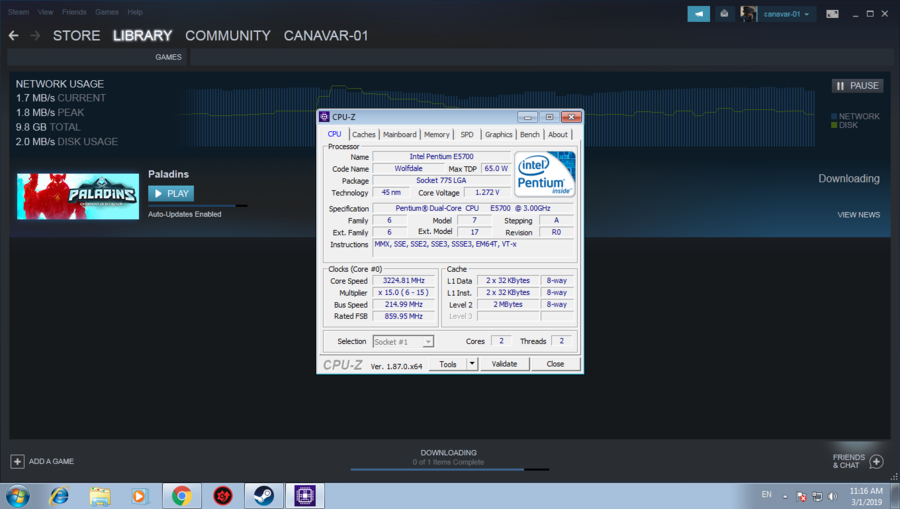Open the Games menu in Steam
The image size is (900, 509).
[x=107, y=12]
